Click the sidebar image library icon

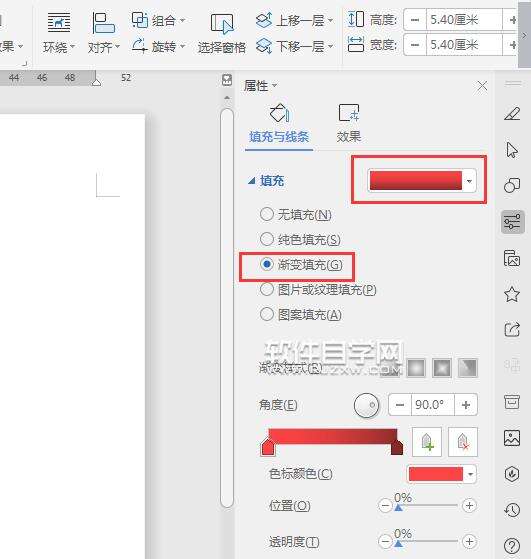point(512,258)
